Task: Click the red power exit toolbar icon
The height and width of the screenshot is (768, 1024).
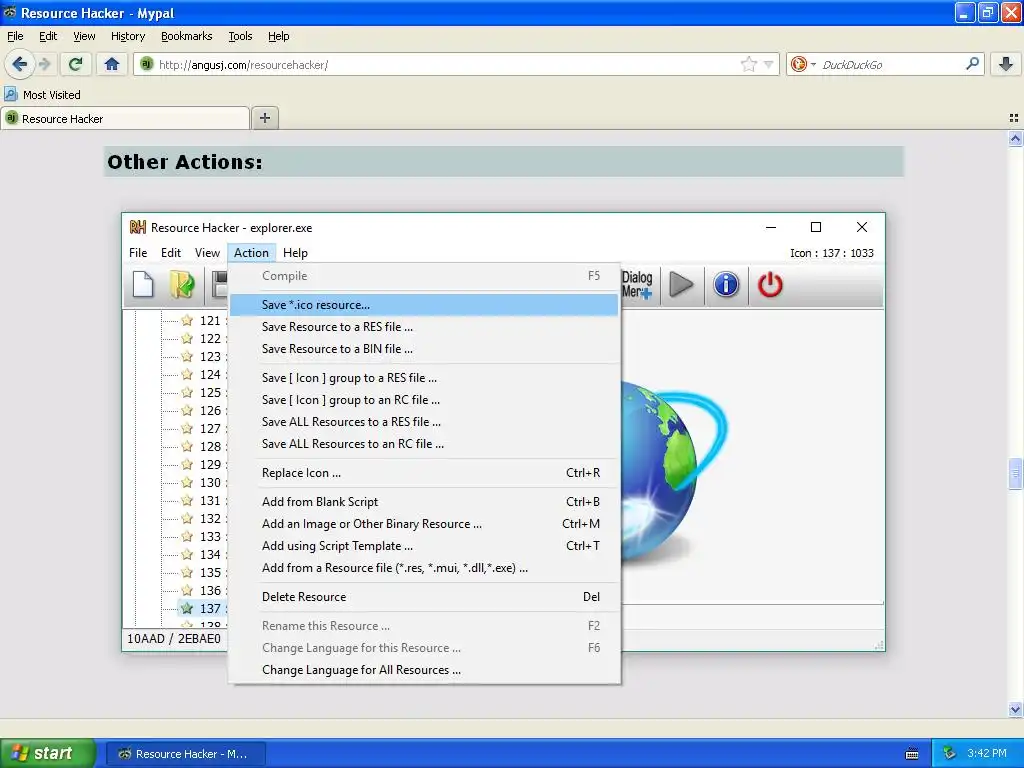Action: coord(770,285)
